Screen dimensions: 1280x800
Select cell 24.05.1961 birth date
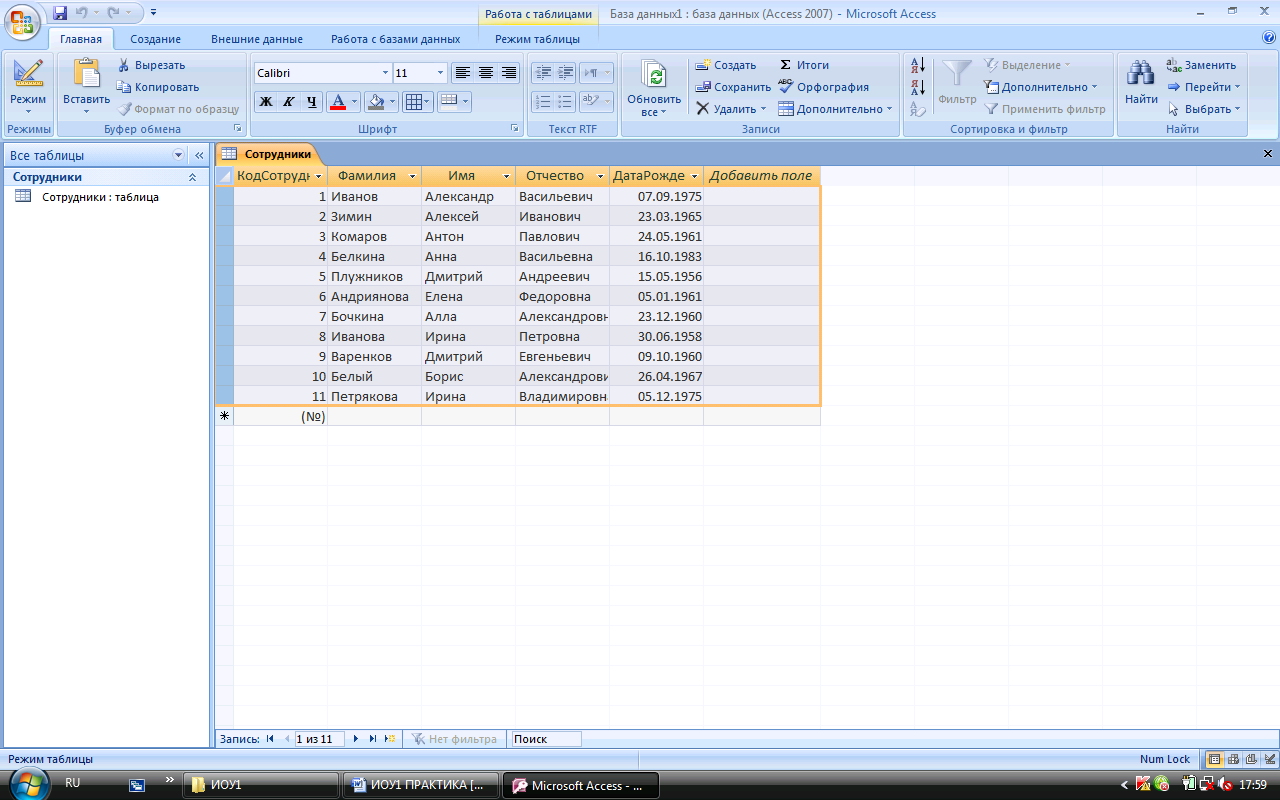656,236
